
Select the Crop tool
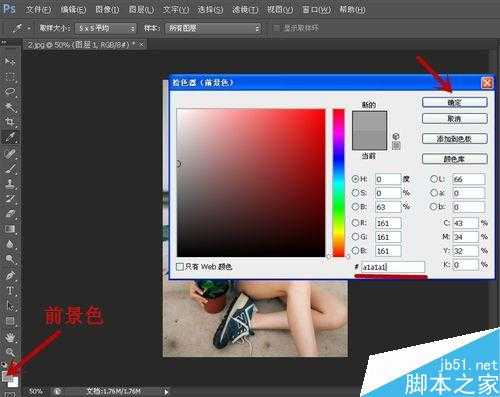tap(10, 122)
